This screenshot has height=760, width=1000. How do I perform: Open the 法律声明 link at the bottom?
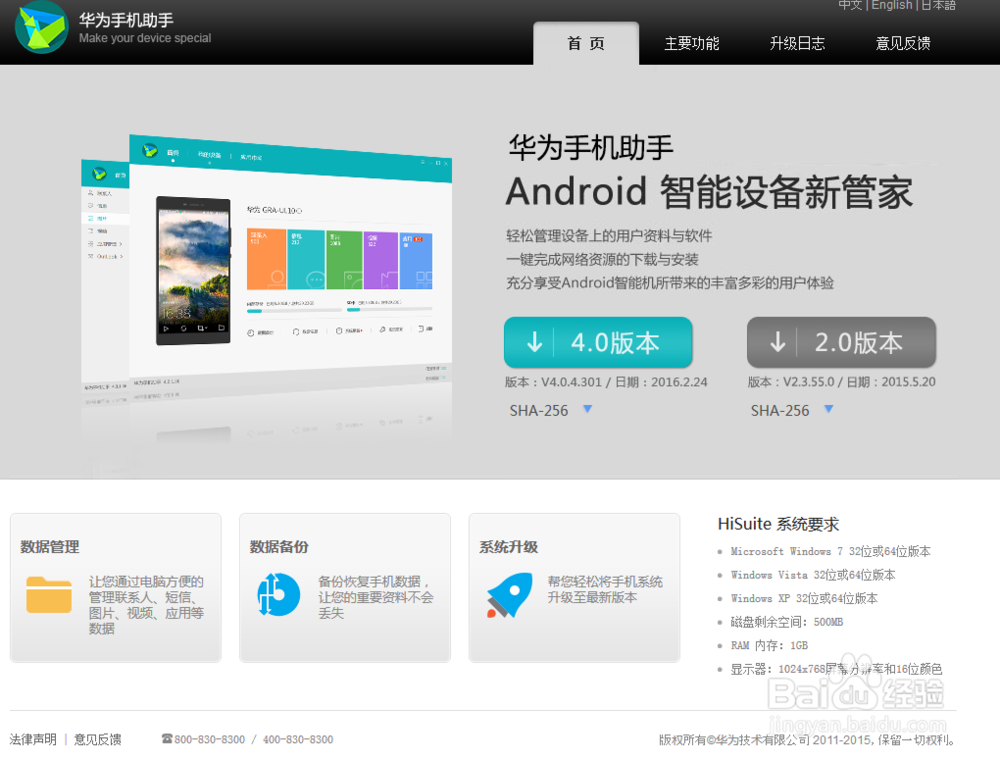[31, 738]
